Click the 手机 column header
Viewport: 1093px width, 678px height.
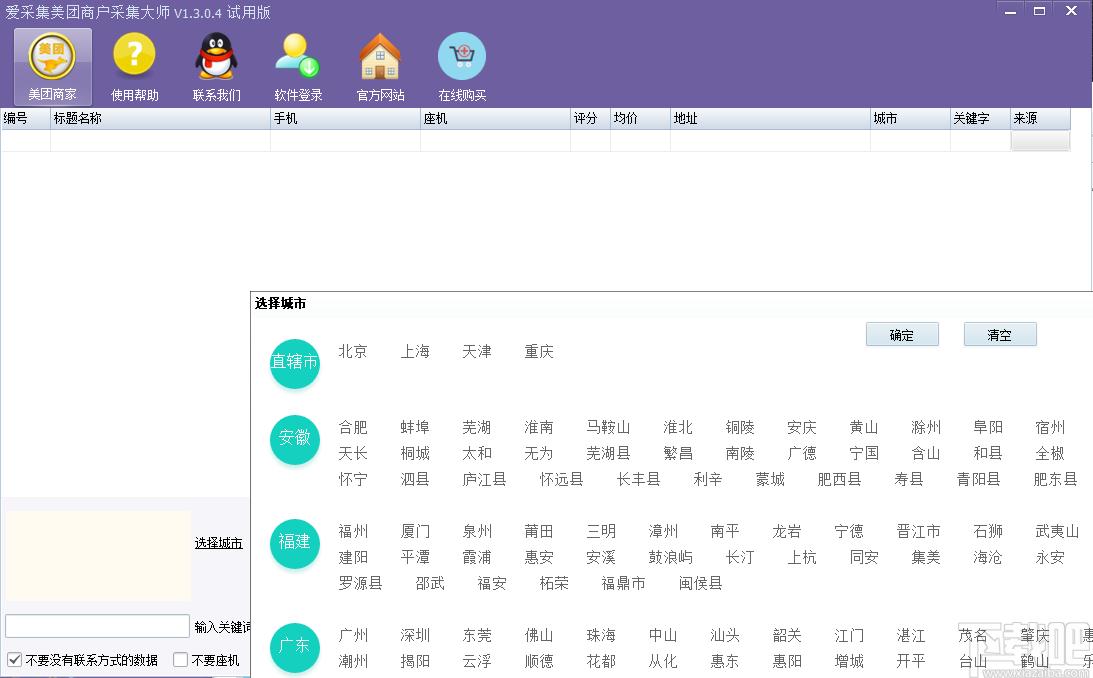tap(345, 118)
